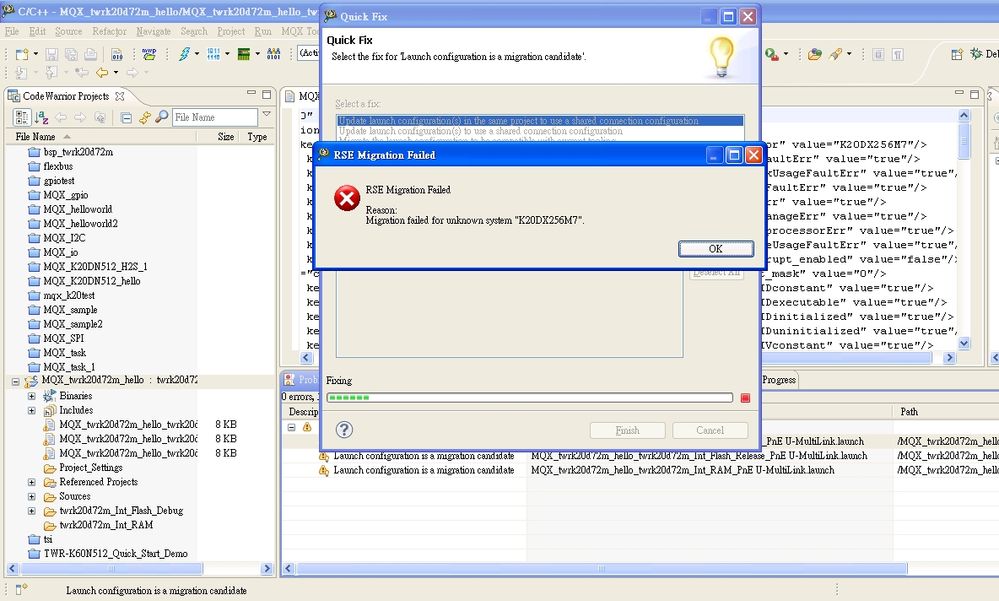Click the Print toolbar icon
This screenshot has height=601, width=999.
(90, 54)
